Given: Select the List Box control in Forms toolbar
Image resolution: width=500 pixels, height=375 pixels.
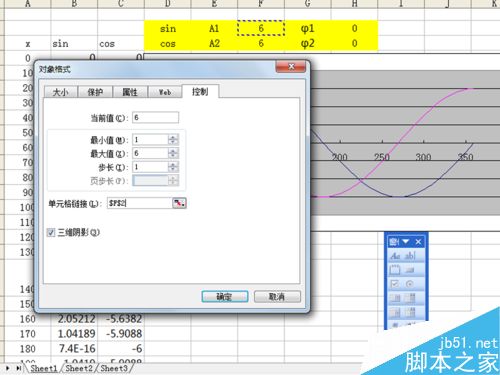Looking at the screenshot, I should pos(395,298).
